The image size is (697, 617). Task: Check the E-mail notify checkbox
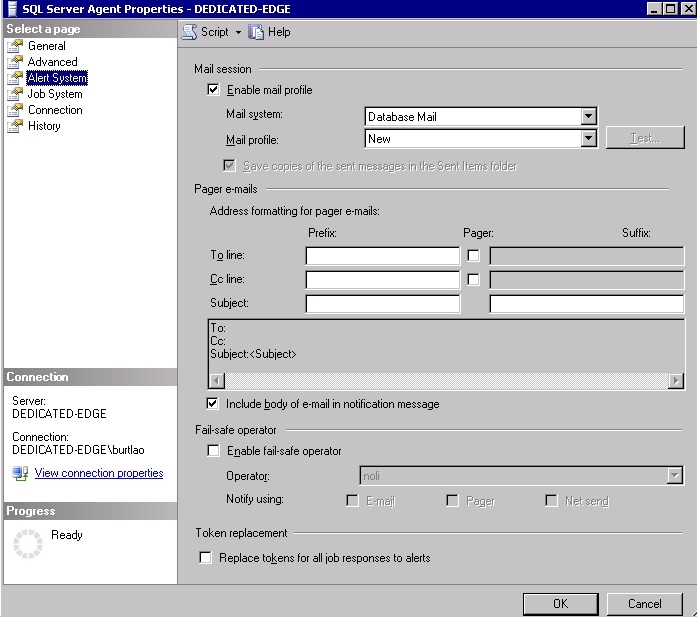pos(353,501)
